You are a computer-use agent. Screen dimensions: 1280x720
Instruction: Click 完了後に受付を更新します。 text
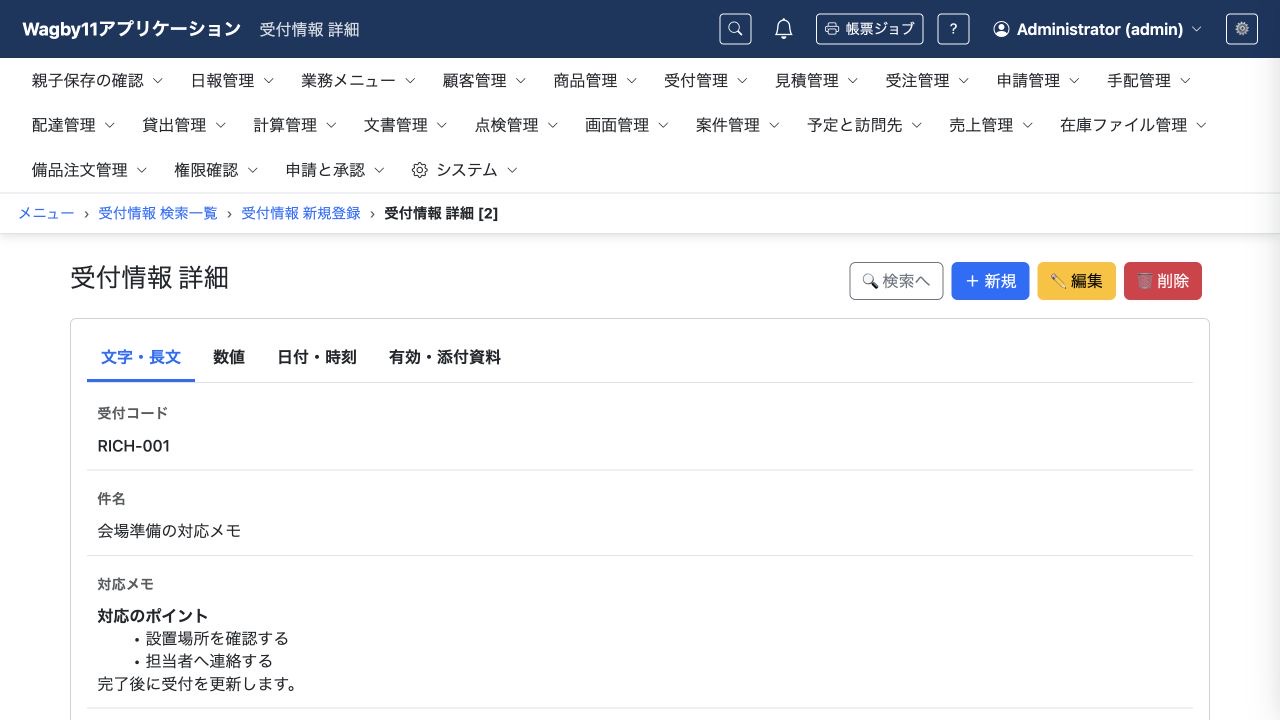pos(197,684)
